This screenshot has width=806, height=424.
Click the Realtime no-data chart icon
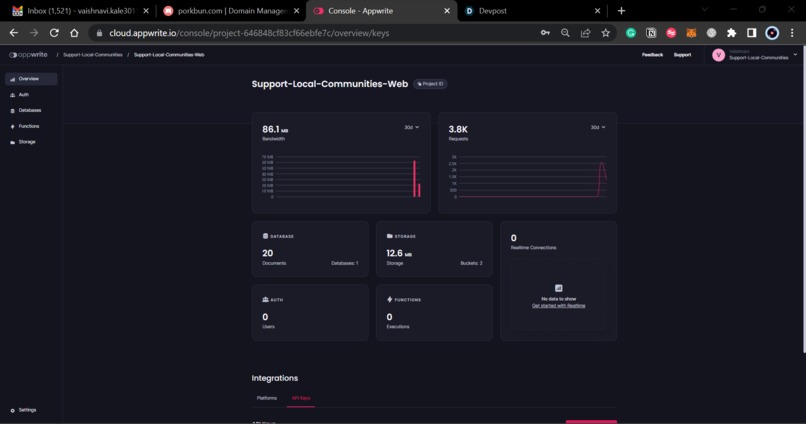pos(558,288)
